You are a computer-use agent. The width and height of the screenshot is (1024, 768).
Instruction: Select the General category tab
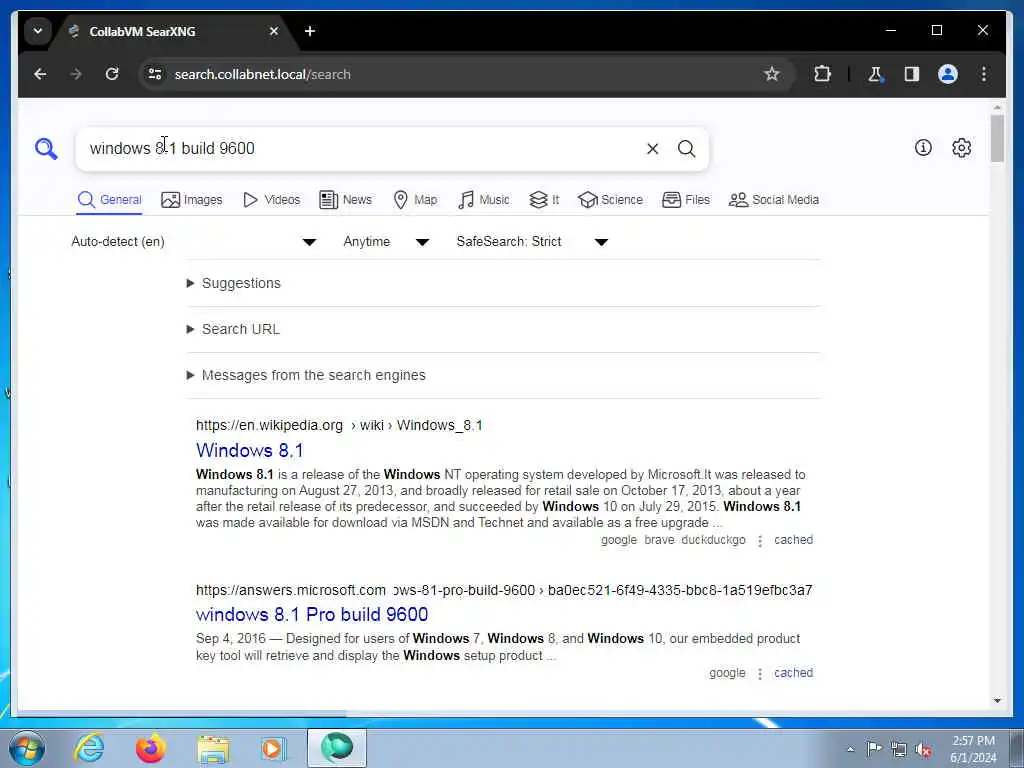coord(109,200)
